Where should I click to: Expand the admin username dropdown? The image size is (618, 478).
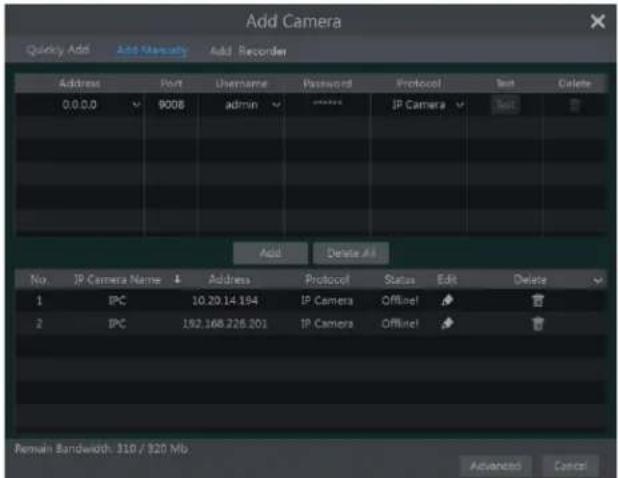coord(277,105)
